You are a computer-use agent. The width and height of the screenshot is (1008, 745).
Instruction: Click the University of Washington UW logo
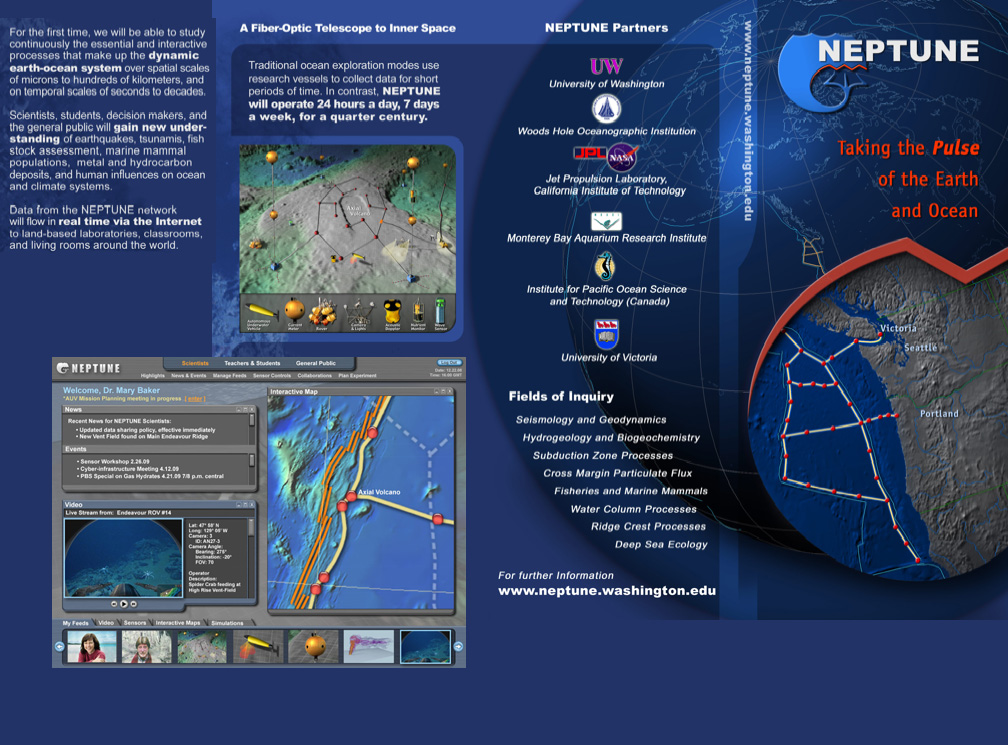click(x=606, y=66)
